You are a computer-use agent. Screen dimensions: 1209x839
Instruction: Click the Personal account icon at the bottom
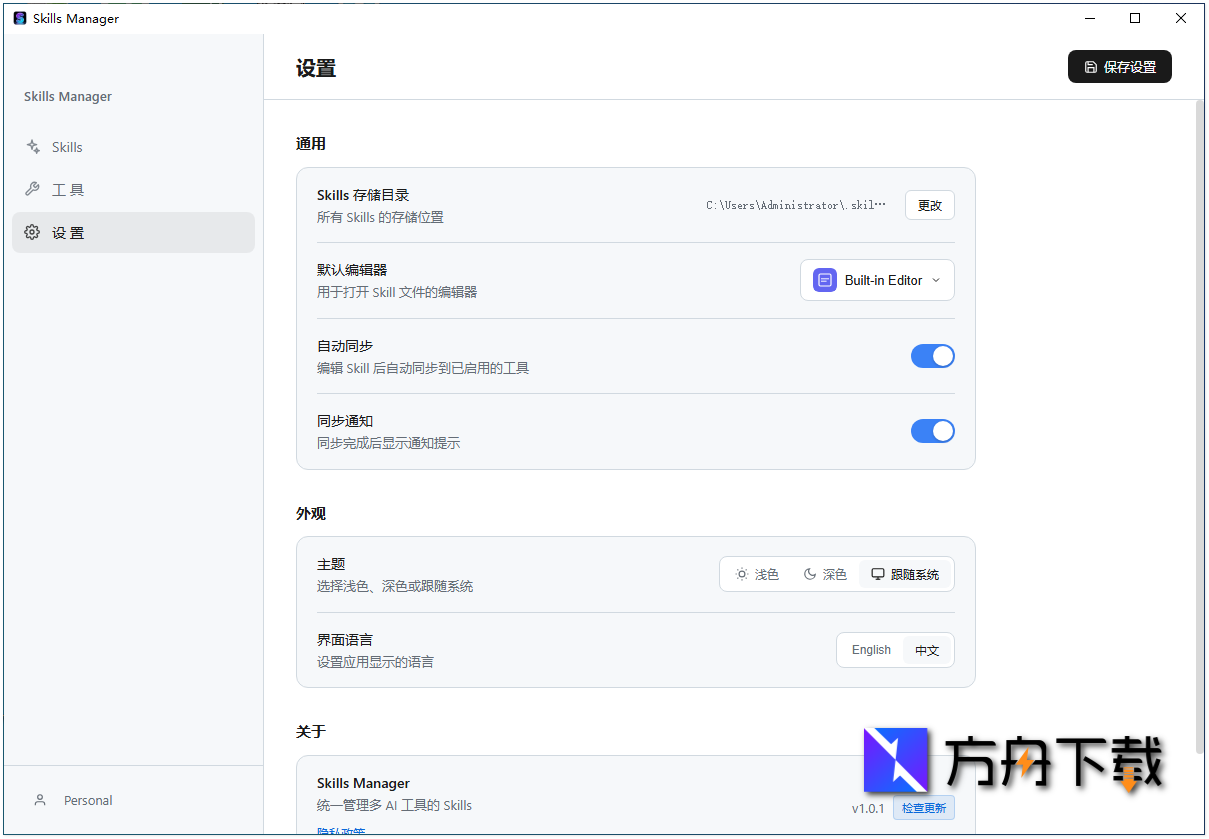tap(40, 800)
